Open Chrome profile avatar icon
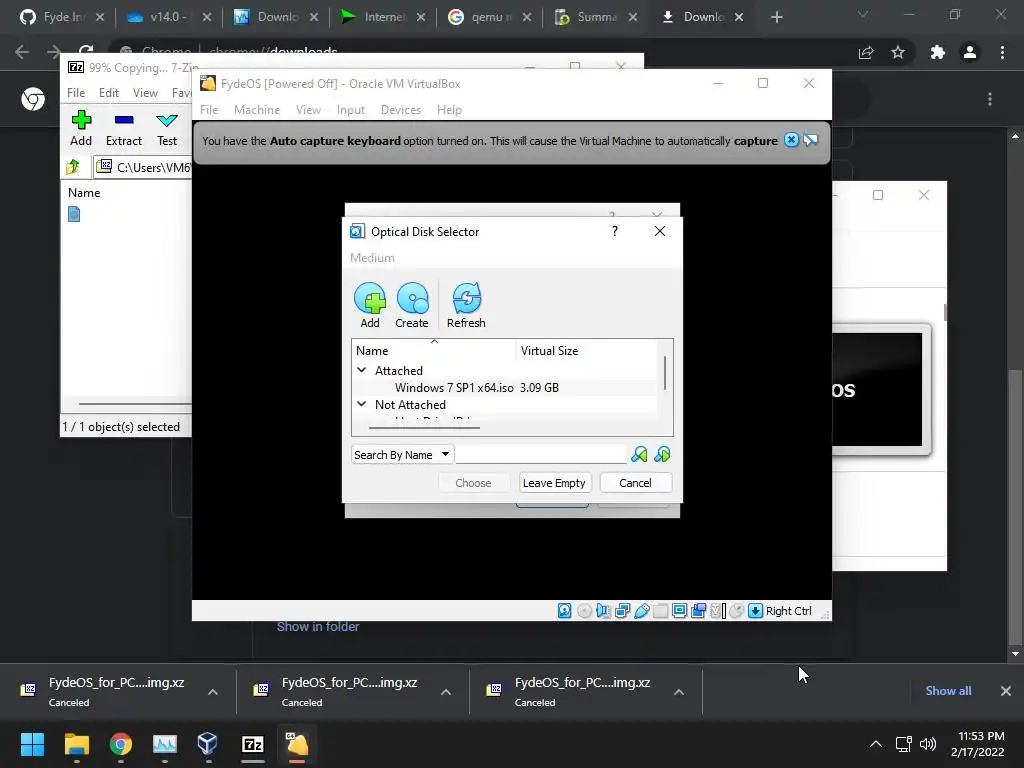Screen dimensions: 1024x768 [x=970, y=52]
